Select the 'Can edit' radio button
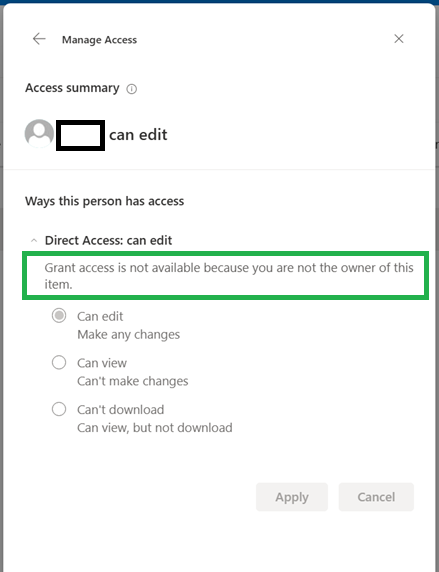Image resolution: width=439 pixels, height=572 pixels. [59, 316]
